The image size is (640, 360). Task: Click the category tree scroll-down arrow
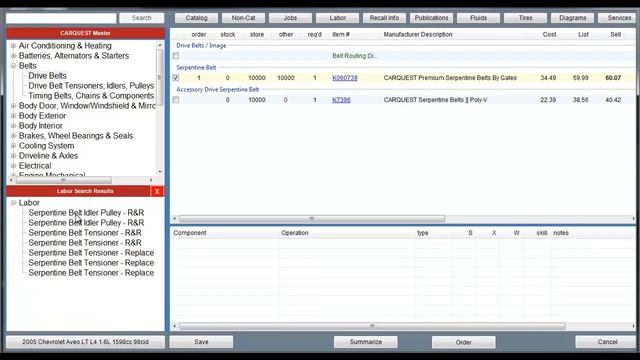coord(160,171)
